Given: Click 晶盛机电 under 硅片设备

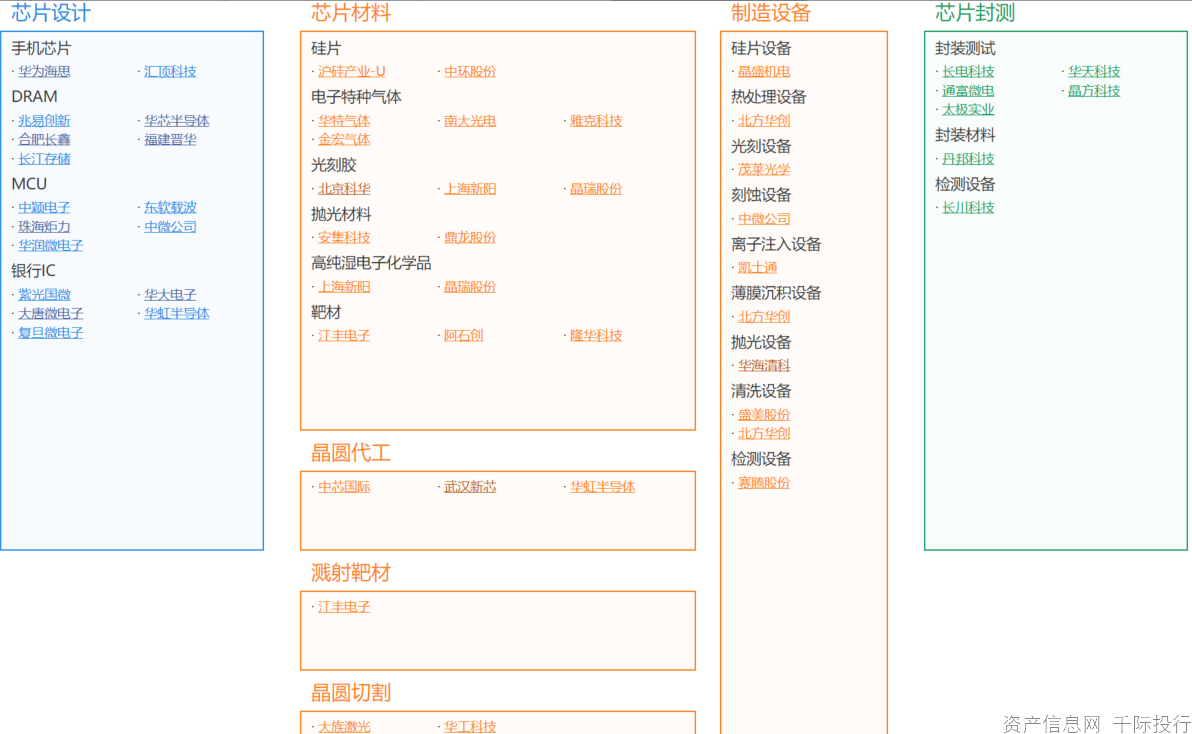Looking at the screenshot, I should (764, 71).
